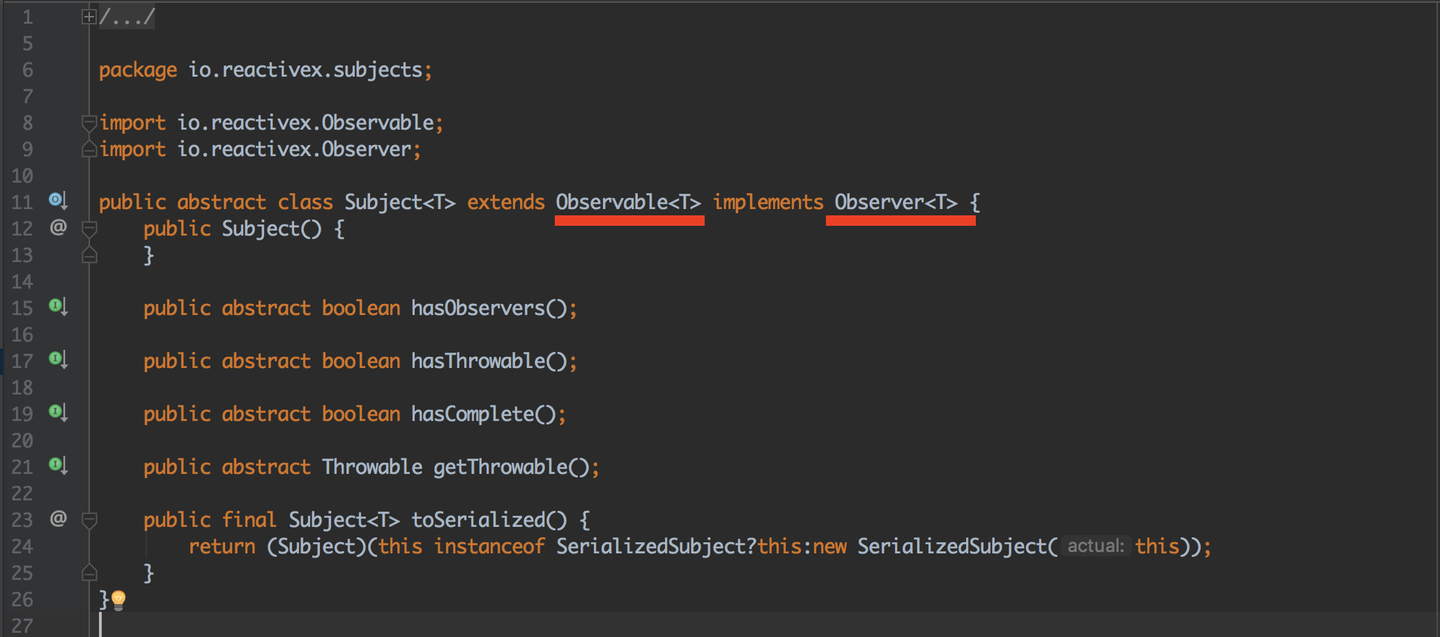Click the fold end marker on line 25

coord(89,573)
